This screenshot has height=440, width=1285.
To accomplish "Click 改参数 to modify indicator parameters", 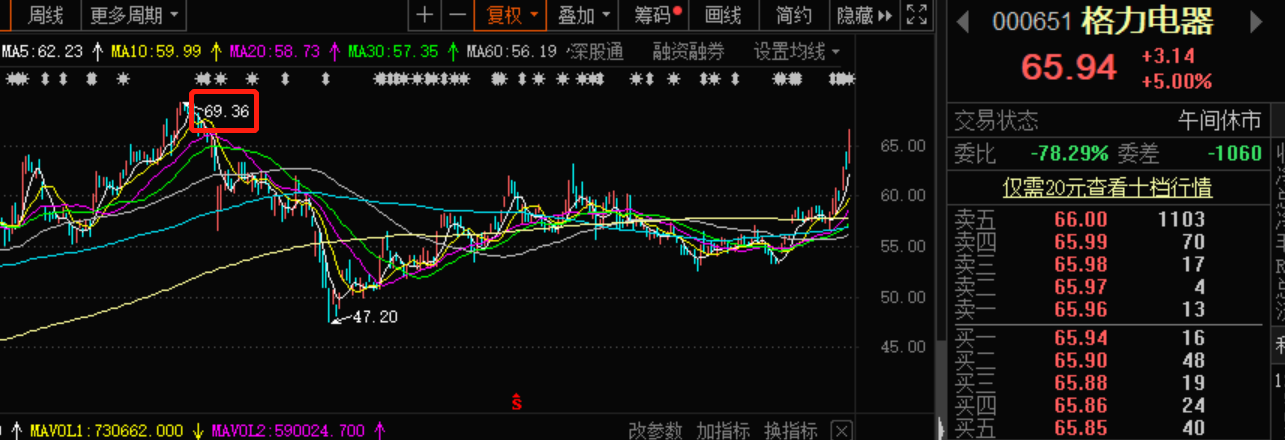I will pos(654,430).
